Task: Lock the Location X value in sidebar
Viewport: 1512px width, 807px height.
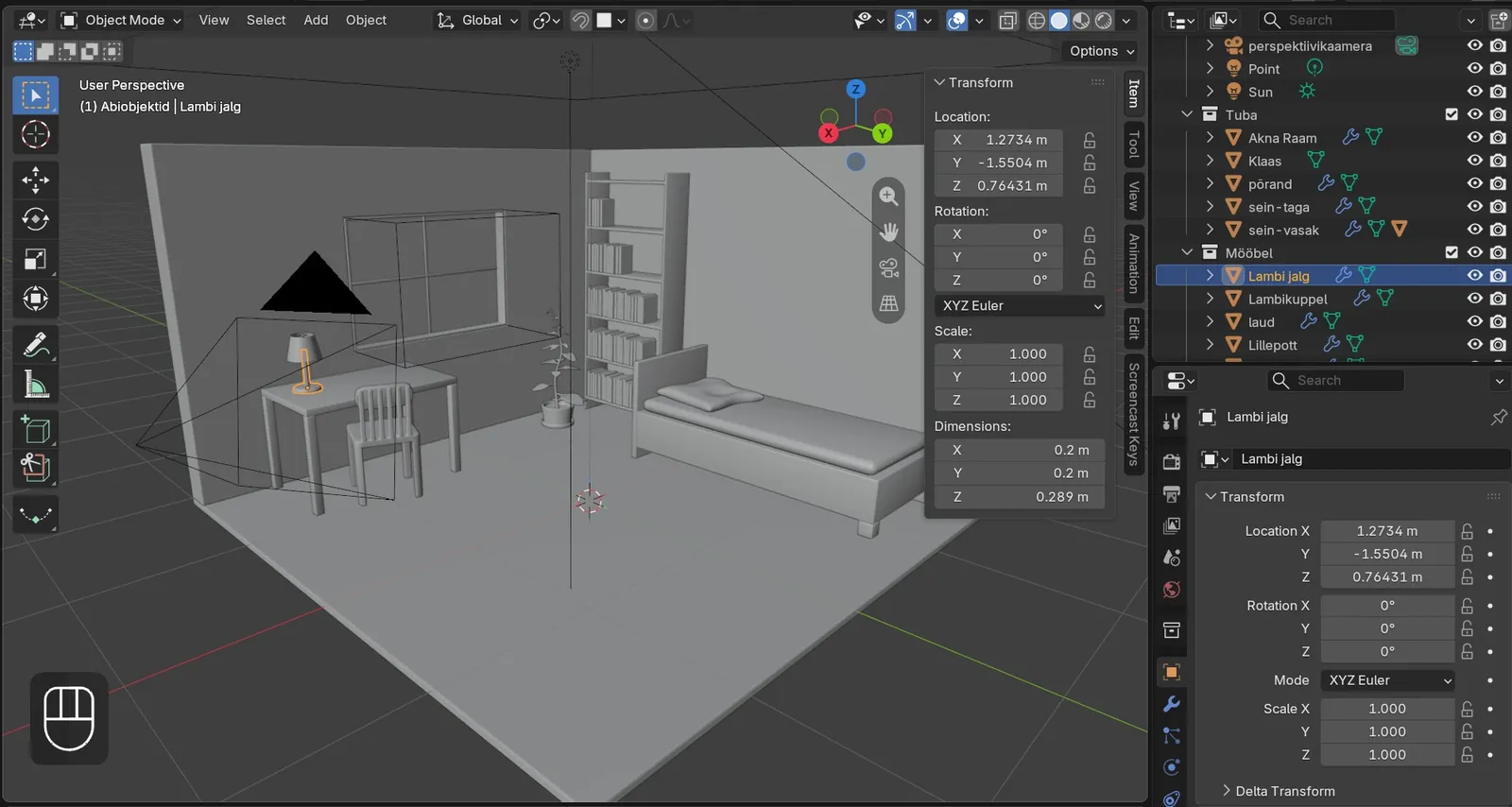Action: click(1090, 140)
